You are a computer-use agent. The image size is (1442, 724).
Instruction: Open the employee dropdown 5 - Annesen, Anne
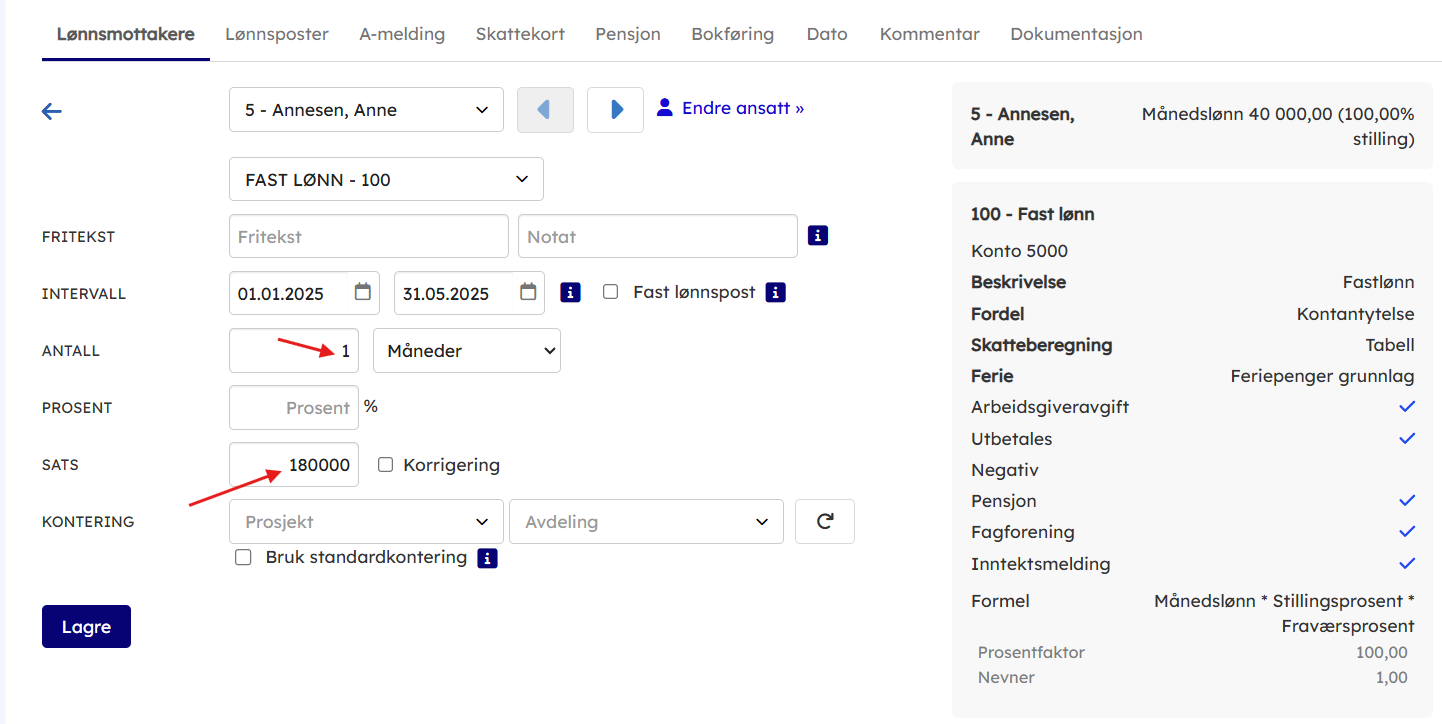pos(366,110)
